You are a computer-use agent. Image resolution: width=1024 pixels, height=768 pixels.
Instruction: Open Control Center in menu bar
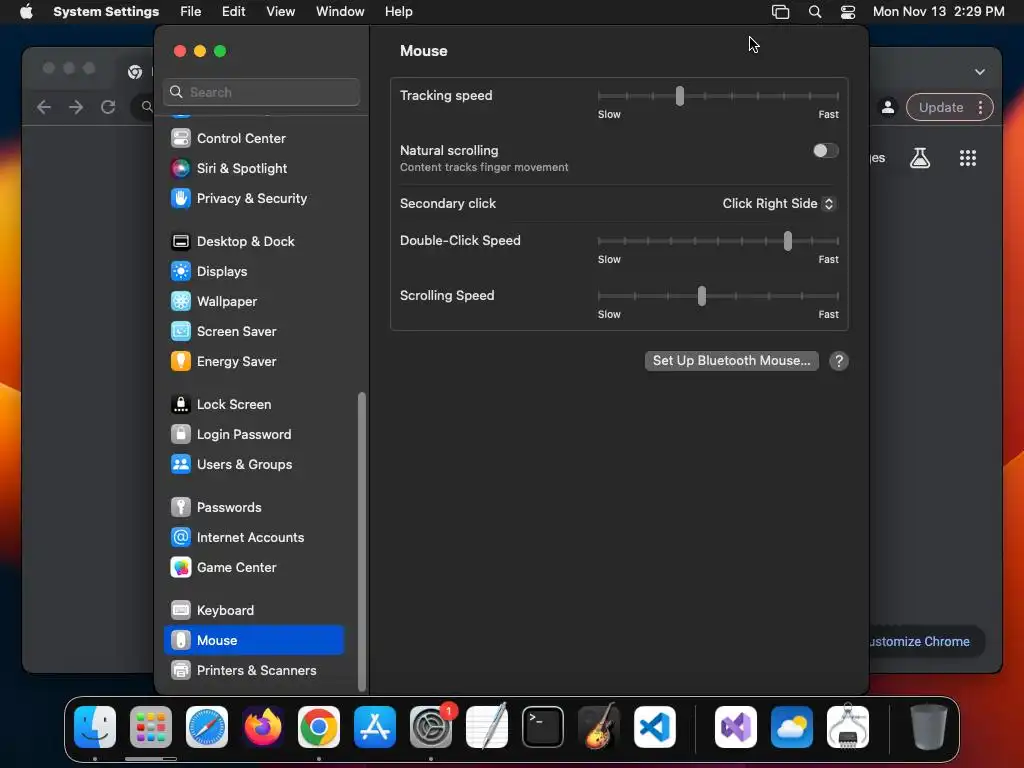848,12
